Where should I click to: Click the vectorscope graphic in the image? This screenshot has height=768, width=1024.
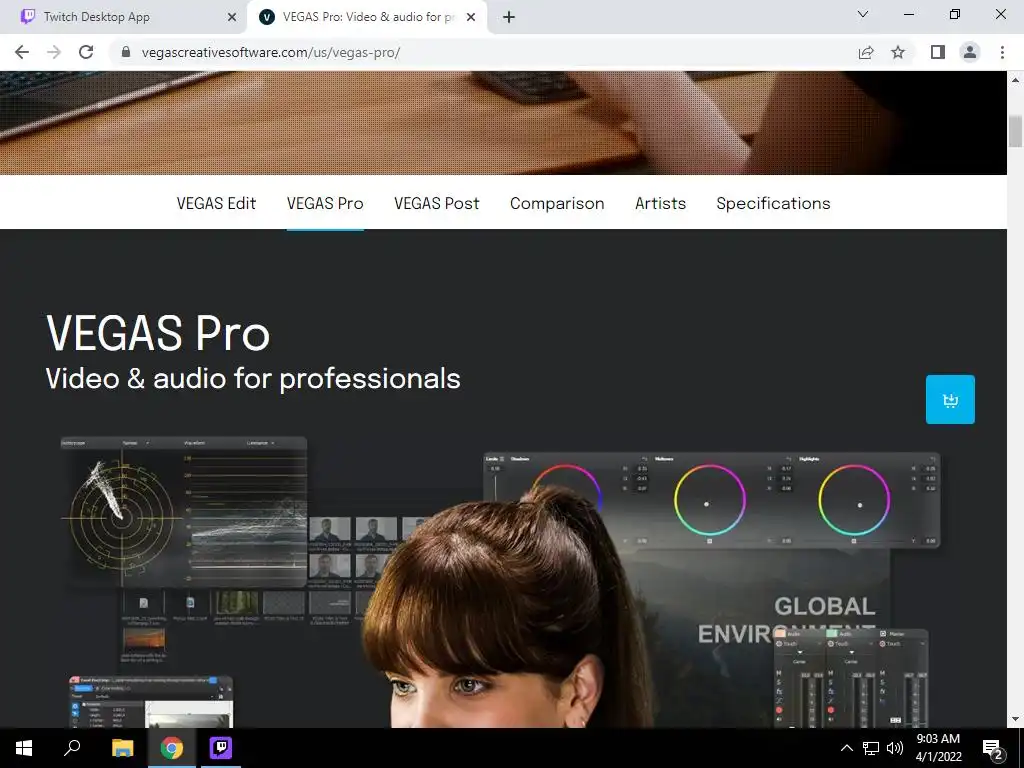[x=122, y=519]
